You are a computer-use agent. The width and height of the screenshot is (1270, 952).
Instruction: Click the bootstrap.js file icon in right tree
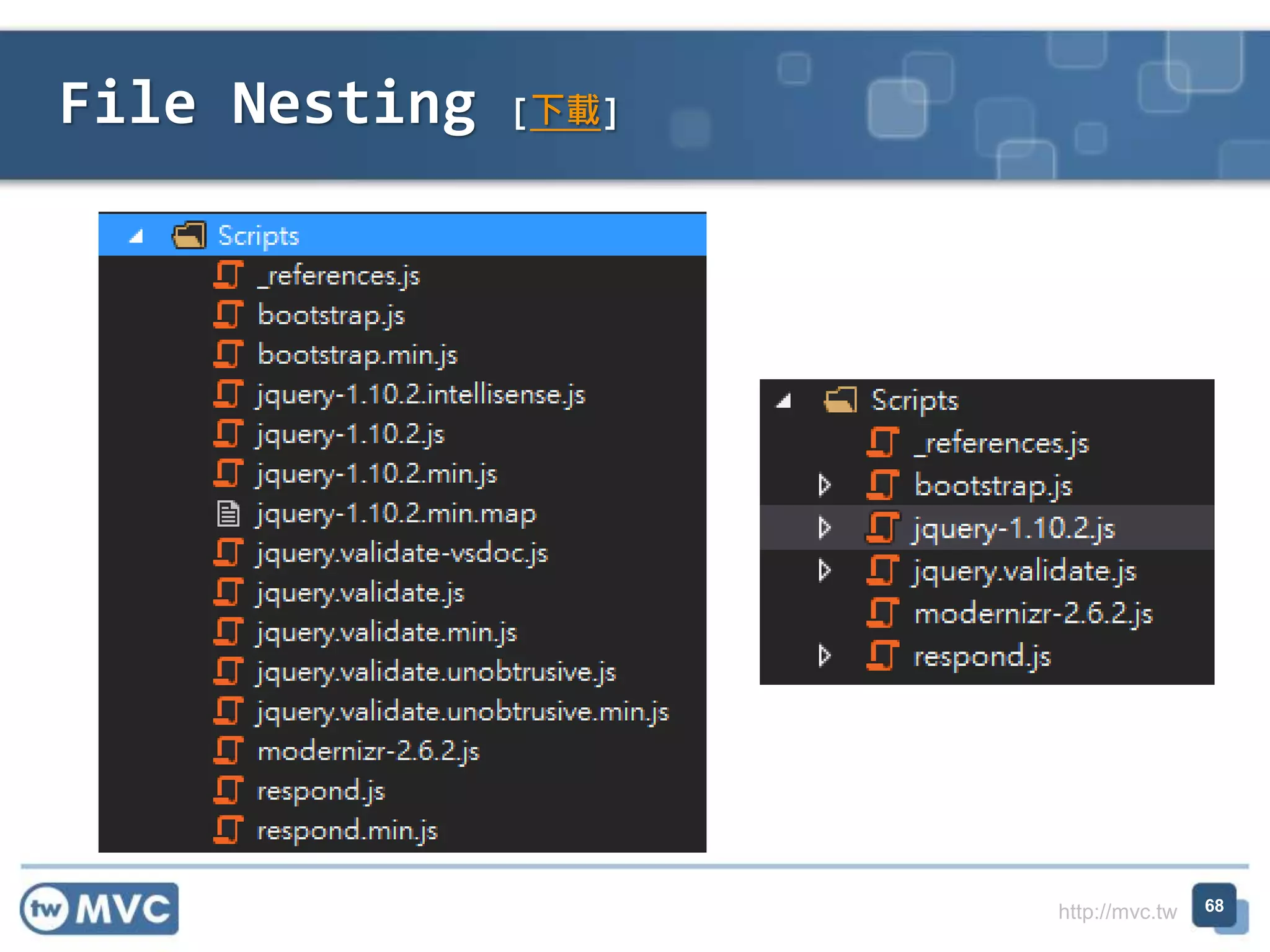(x=883, y=485)
